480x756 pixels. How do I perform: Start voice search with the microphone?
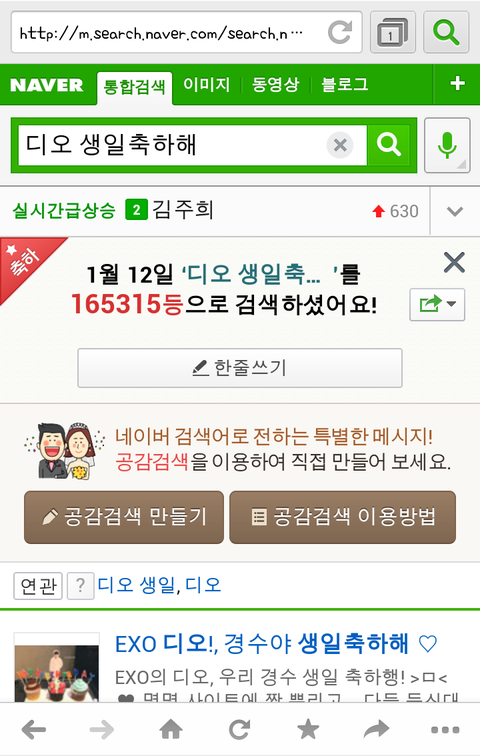click(x=447, y=145)
